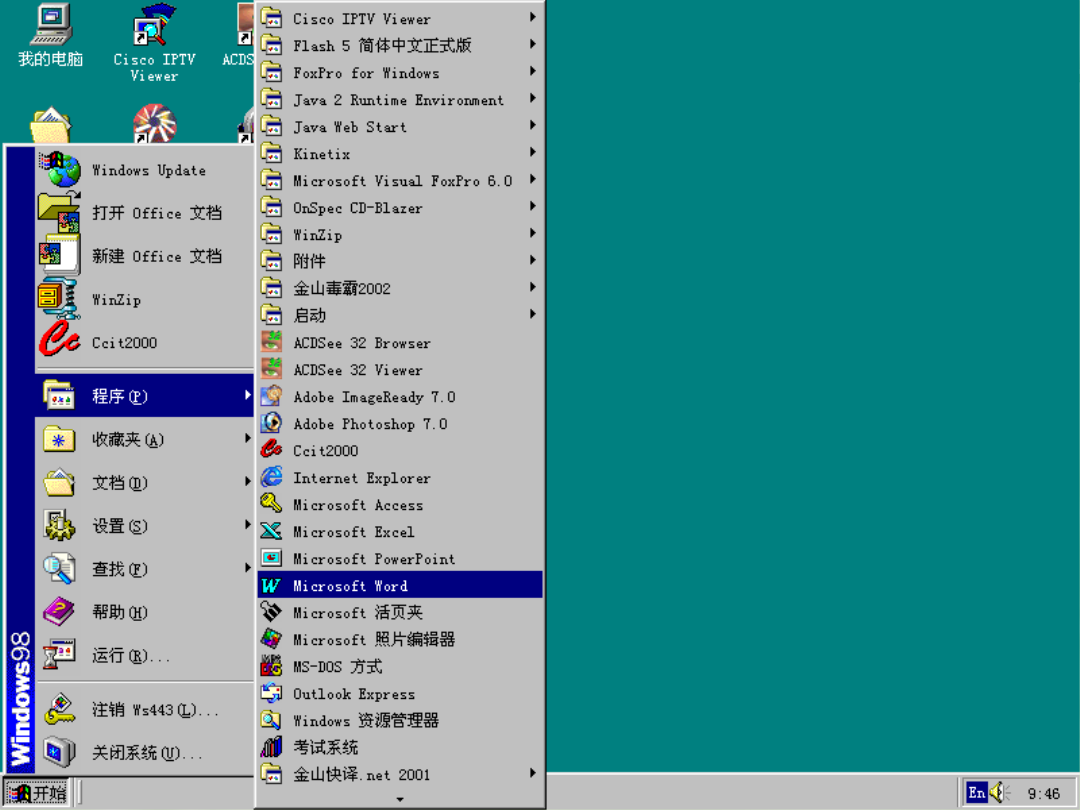Screen dimensions: 1080x810
Task: Click Microsoft 活页夹 icon
Action: (271, 612)
